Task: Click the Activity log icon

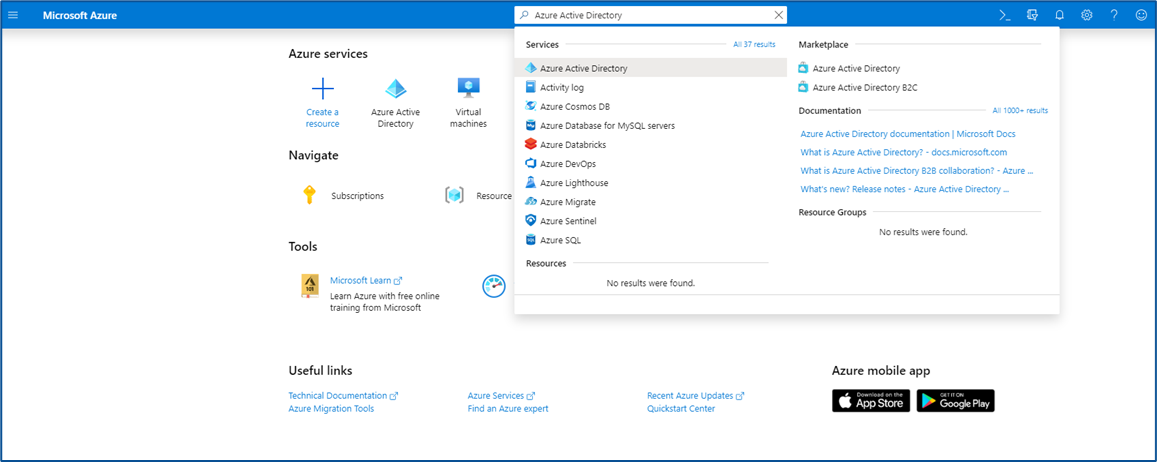Action: (x=530, y=87)
